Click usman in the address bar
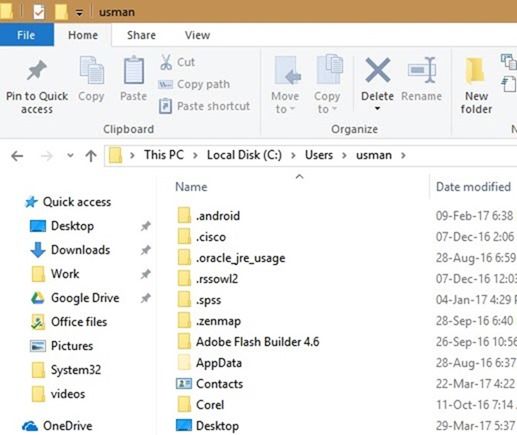Image resolution: width=517 pixels, height=435 pixels. click(x=374, y=155)
